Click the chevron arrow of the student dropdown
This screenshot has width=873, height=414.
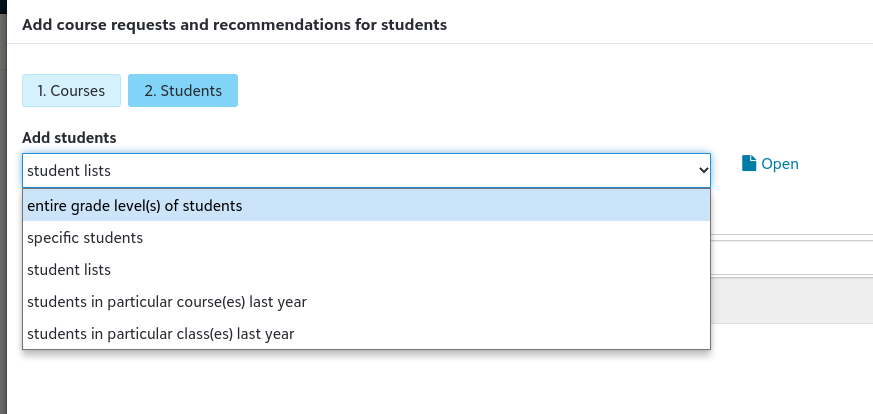[x=703, y=171]
